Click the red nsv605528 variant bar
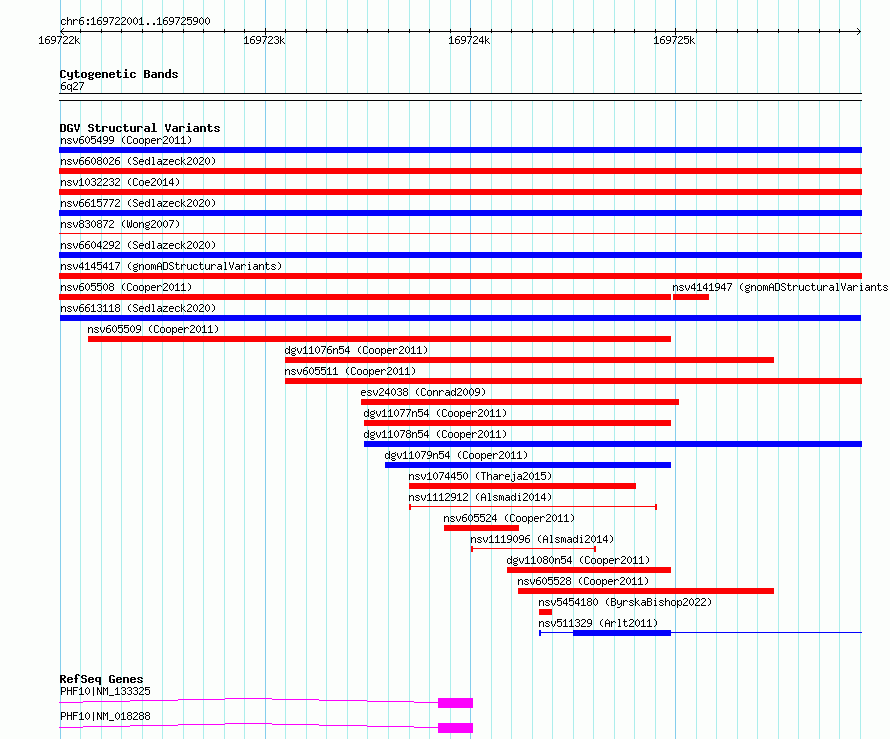Image resolution: width=890 pixels, height=739 pixels. click(646, 591)
